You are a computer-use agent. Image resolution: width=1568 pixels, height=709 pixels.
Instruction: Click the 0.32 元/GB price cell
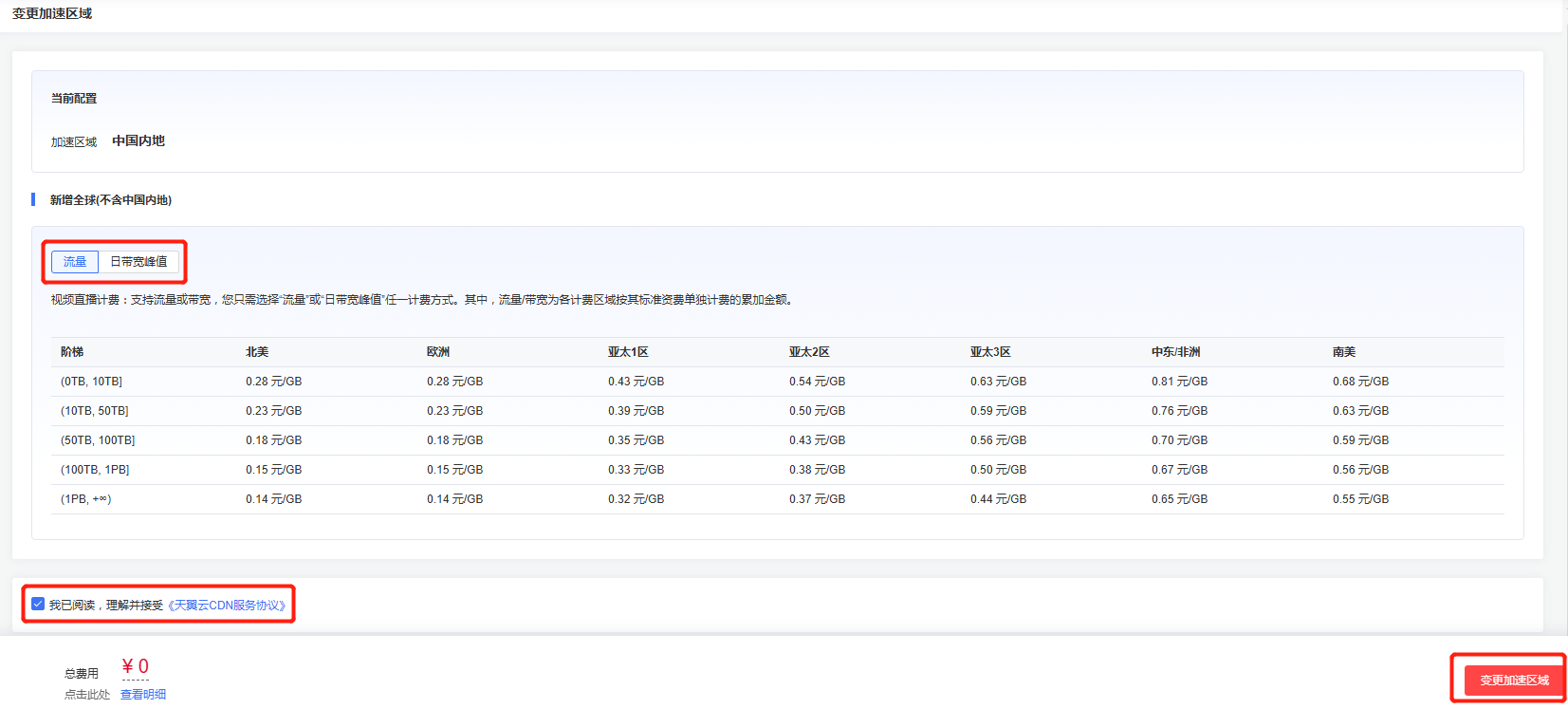[x=636, y=499]
